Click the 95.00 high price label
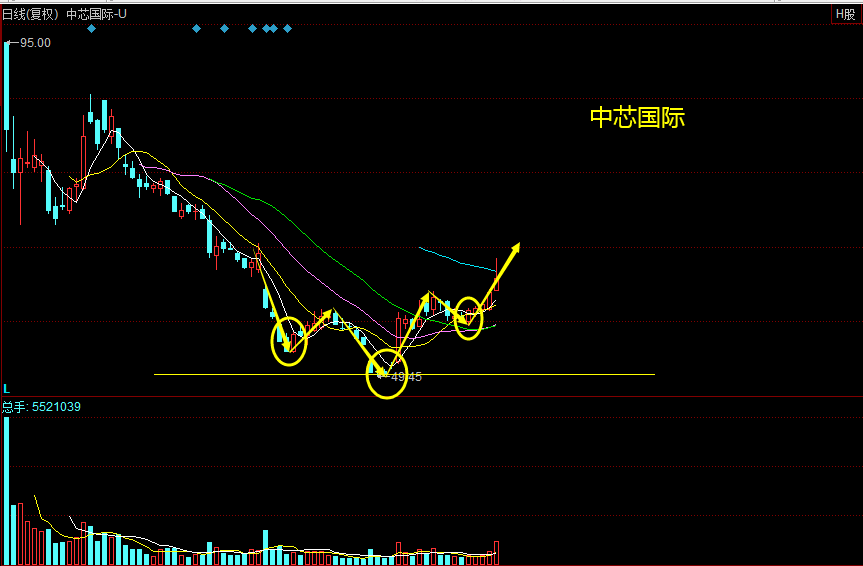Screen dimensions: 863x566 click(35, 43)
